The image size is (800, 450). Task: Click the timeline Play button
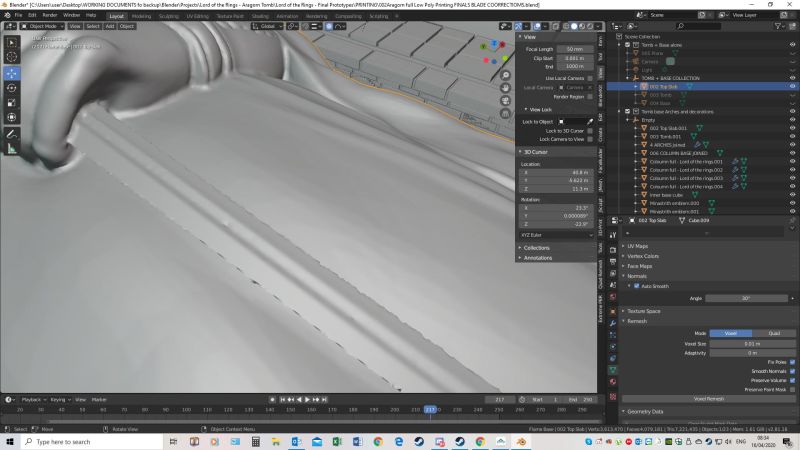[x=307, y=399]
